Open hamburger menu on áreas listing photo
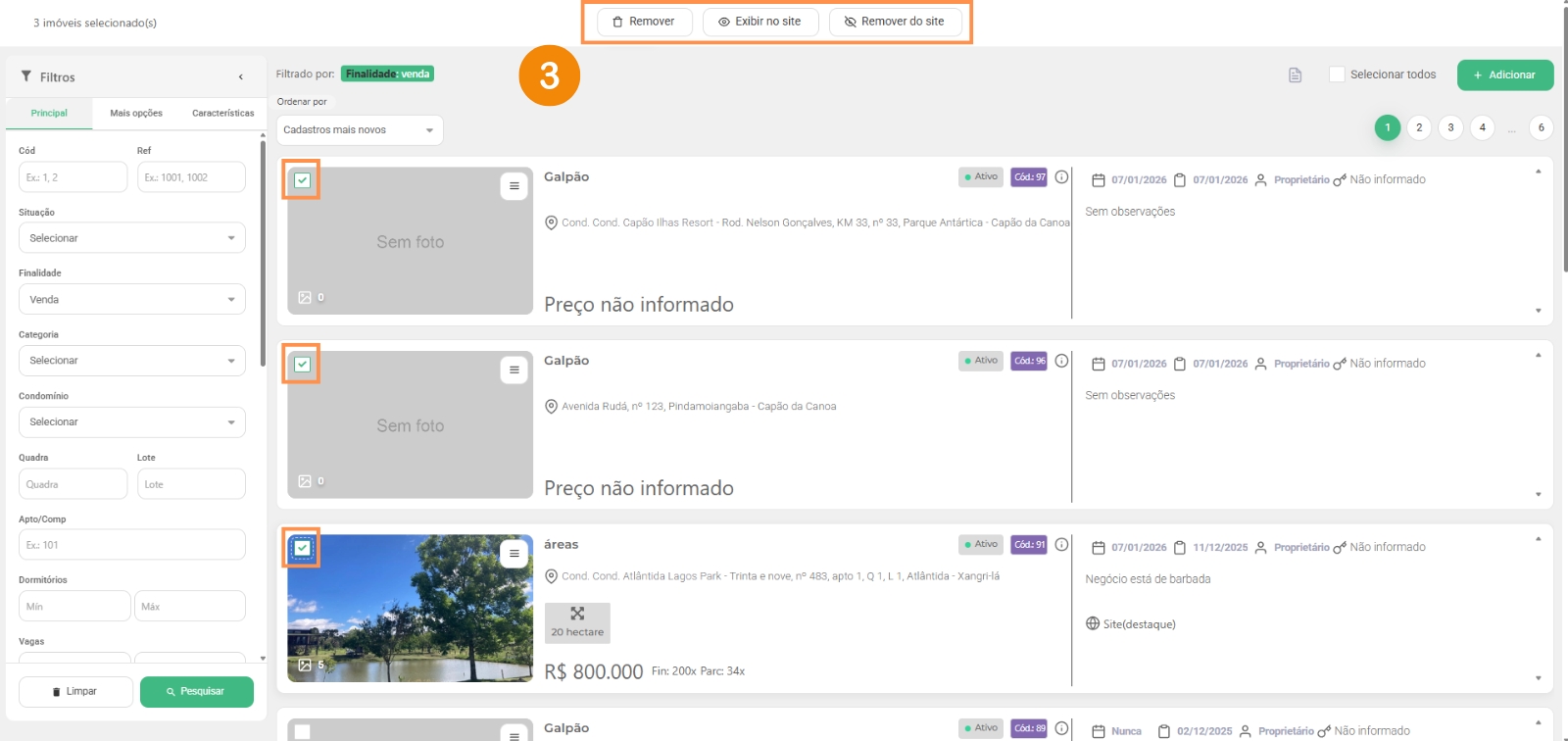The image size is (1568, 741). tap(514, 554)
